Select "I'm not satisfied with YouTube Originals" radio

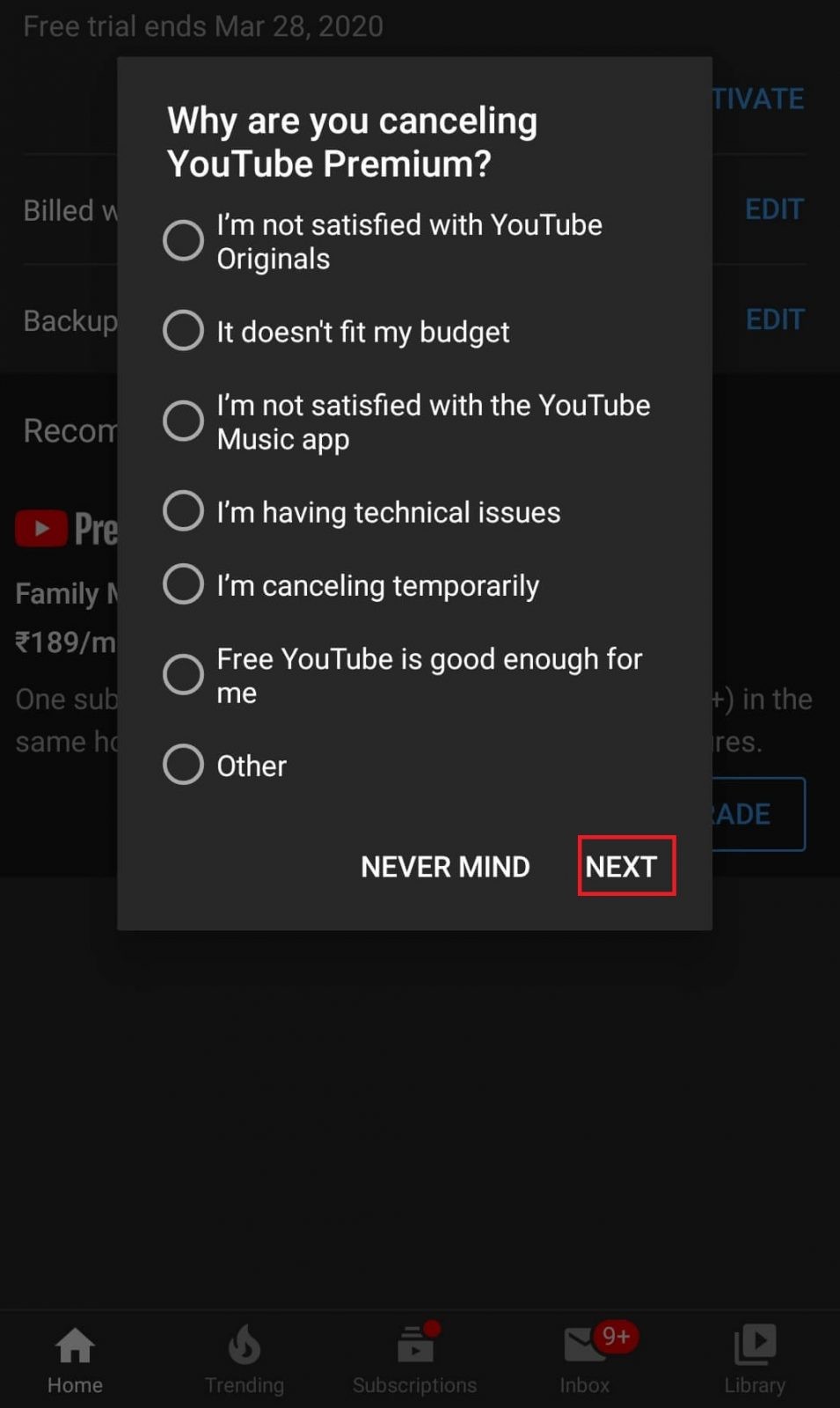point(183,240)
